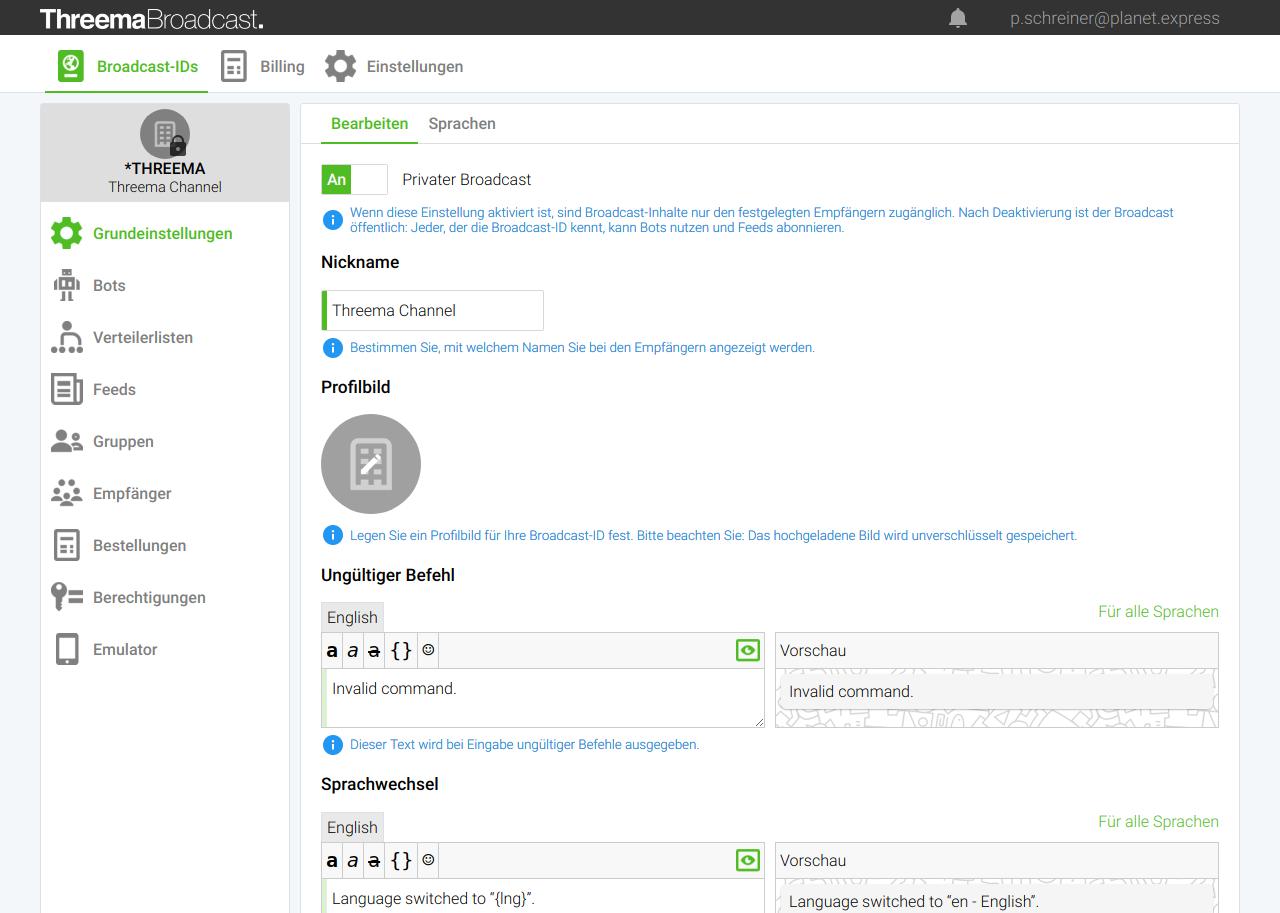This screenshot has width=1280, height=913.
Task: Click the Language switched text area
Action: [x=543, y=896]
